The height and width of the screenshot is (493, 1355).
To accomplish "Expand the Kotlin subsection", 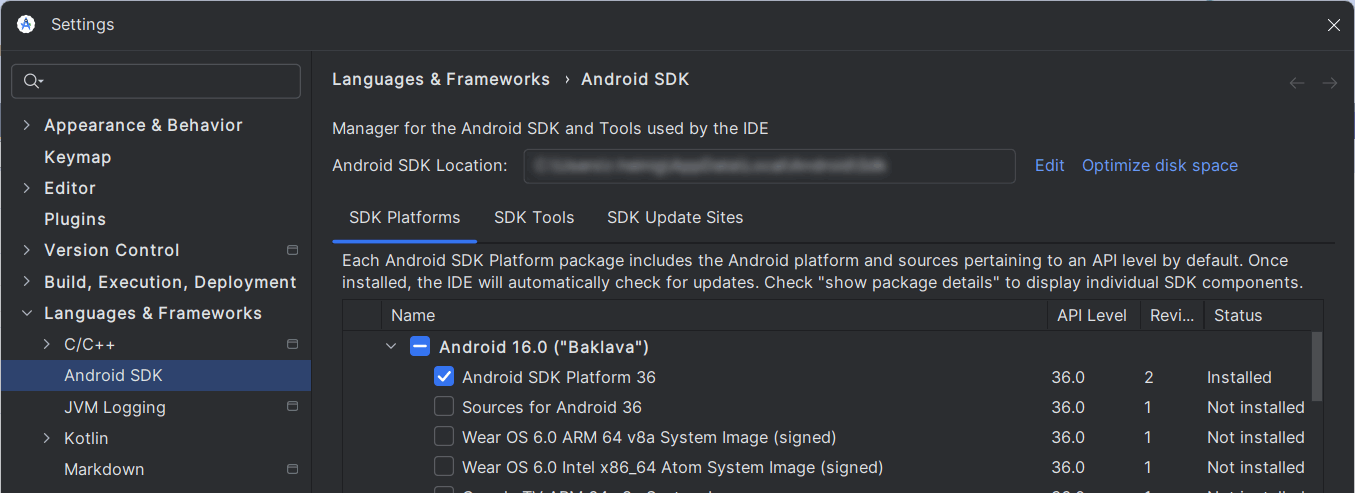I will pos(47,438).
